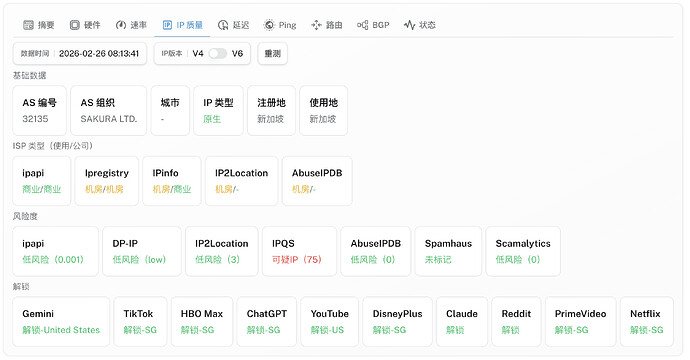The height and width of the screenshot is (360, 690).
Task: Switch to the 硬件 tab
Action: (85, 25)
